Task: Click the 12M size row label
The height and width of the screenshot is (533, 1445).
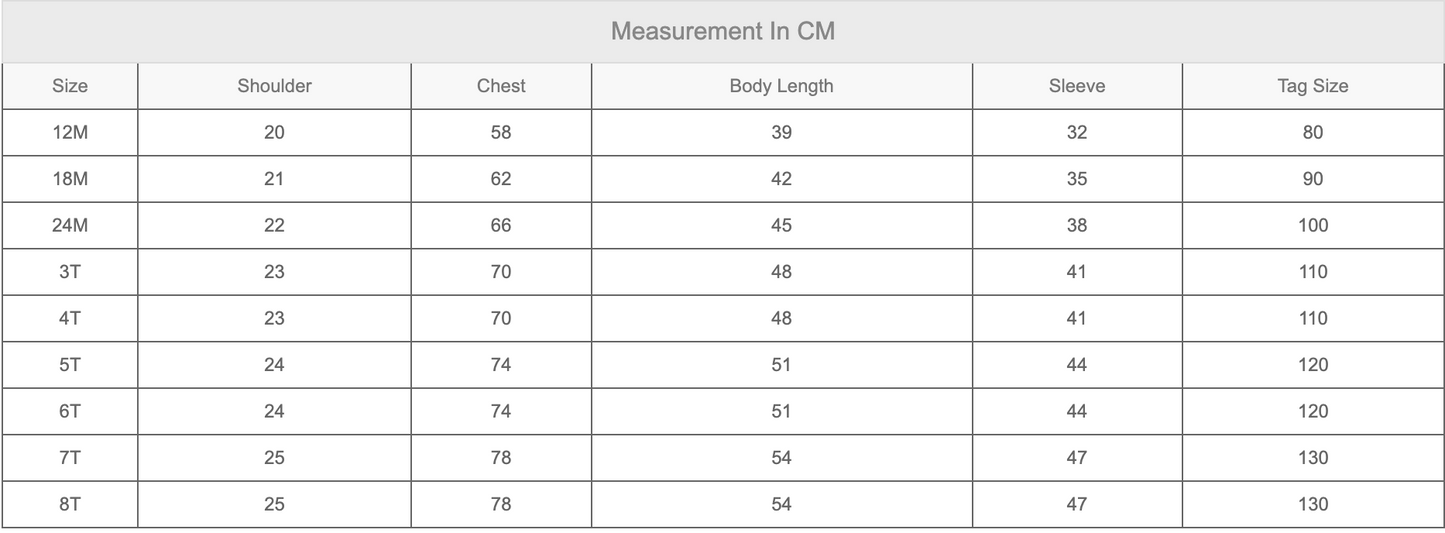Action: point(70,132)
